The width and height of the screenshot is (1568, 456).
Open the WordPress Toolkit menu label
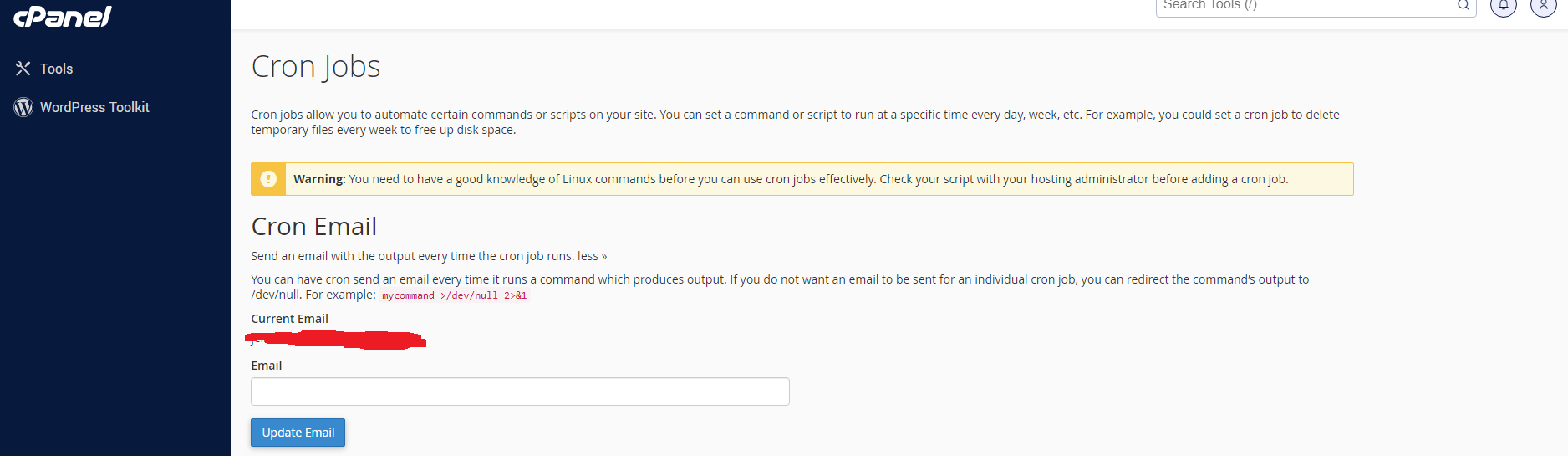pos(94,107)
